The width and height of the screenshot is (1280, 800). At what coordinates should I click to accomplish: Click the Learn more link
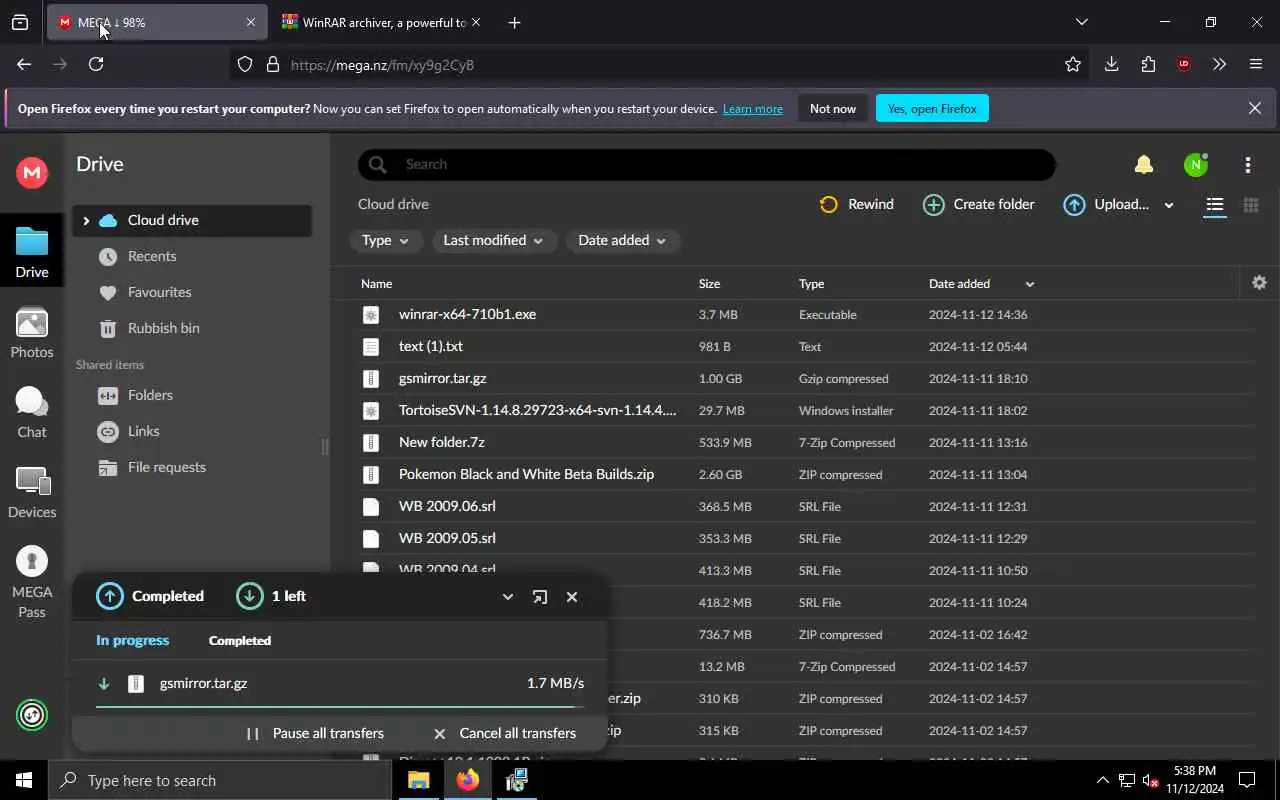pos(753,109)
